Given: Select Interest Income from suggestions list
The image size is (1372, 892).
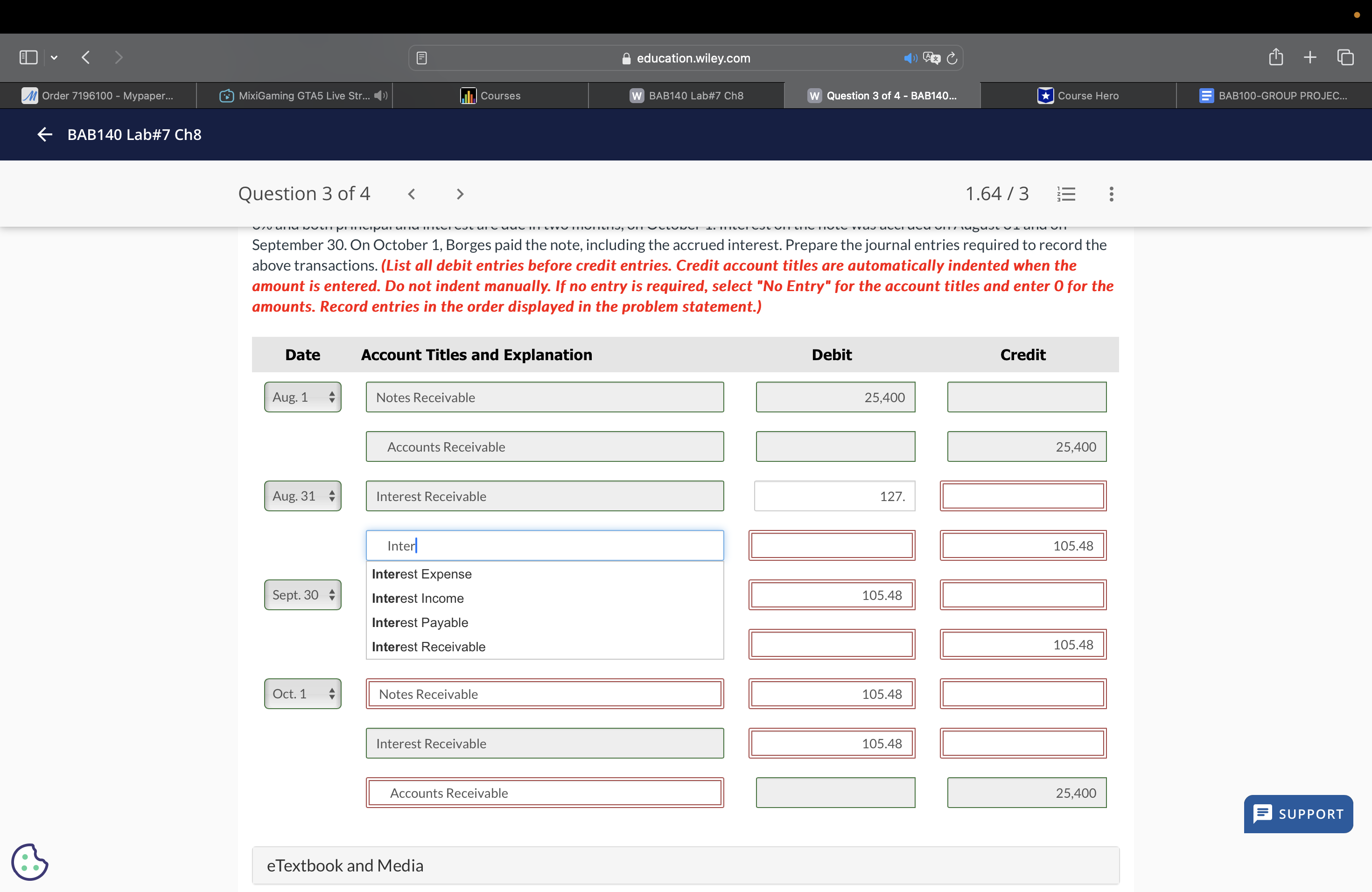Looking at the screenshot, I should coord(418,598).
